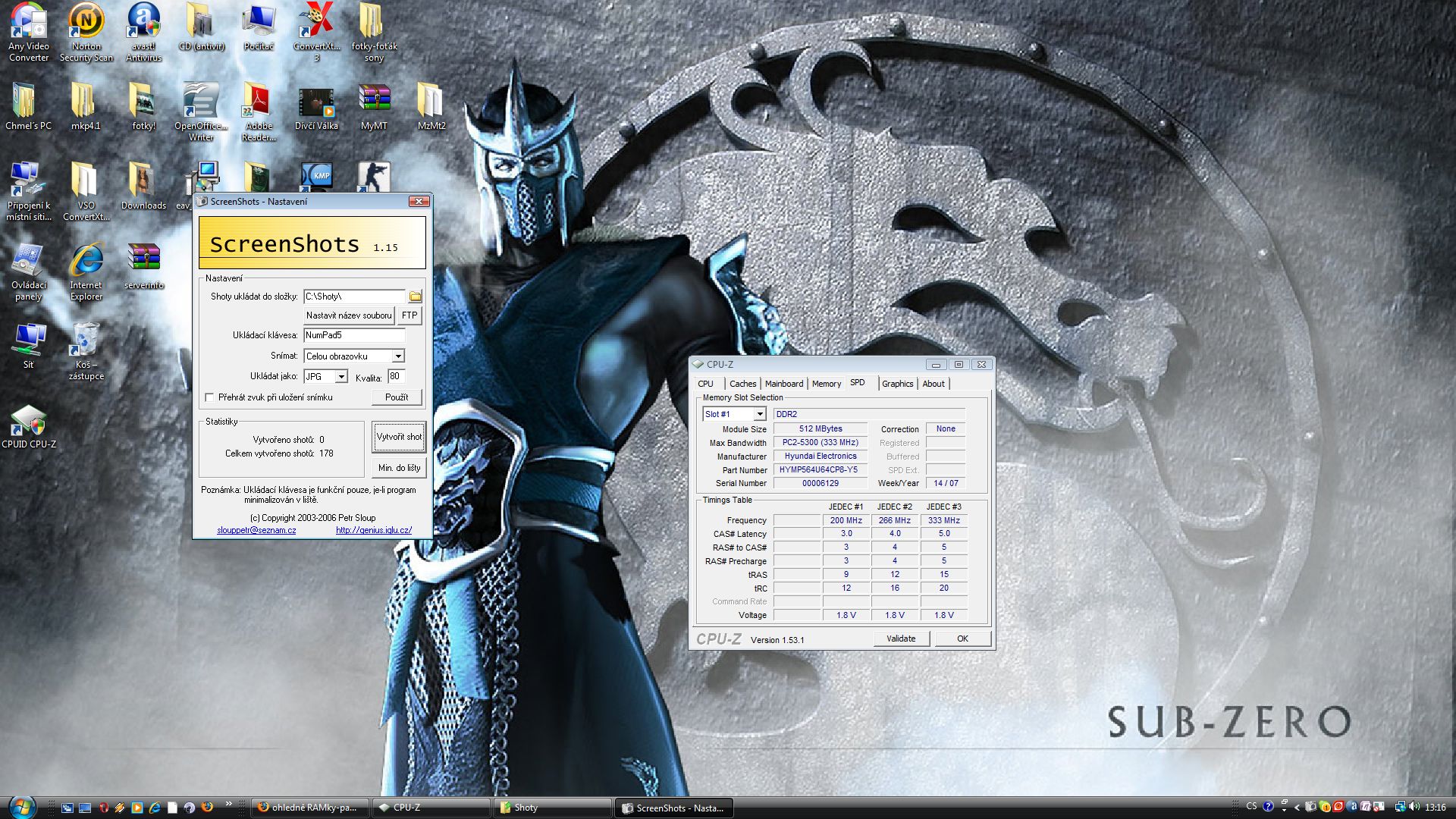Click the Kvalita input field with value 80
Viewport: 1456px width, 819px height.
pos(396,377)
